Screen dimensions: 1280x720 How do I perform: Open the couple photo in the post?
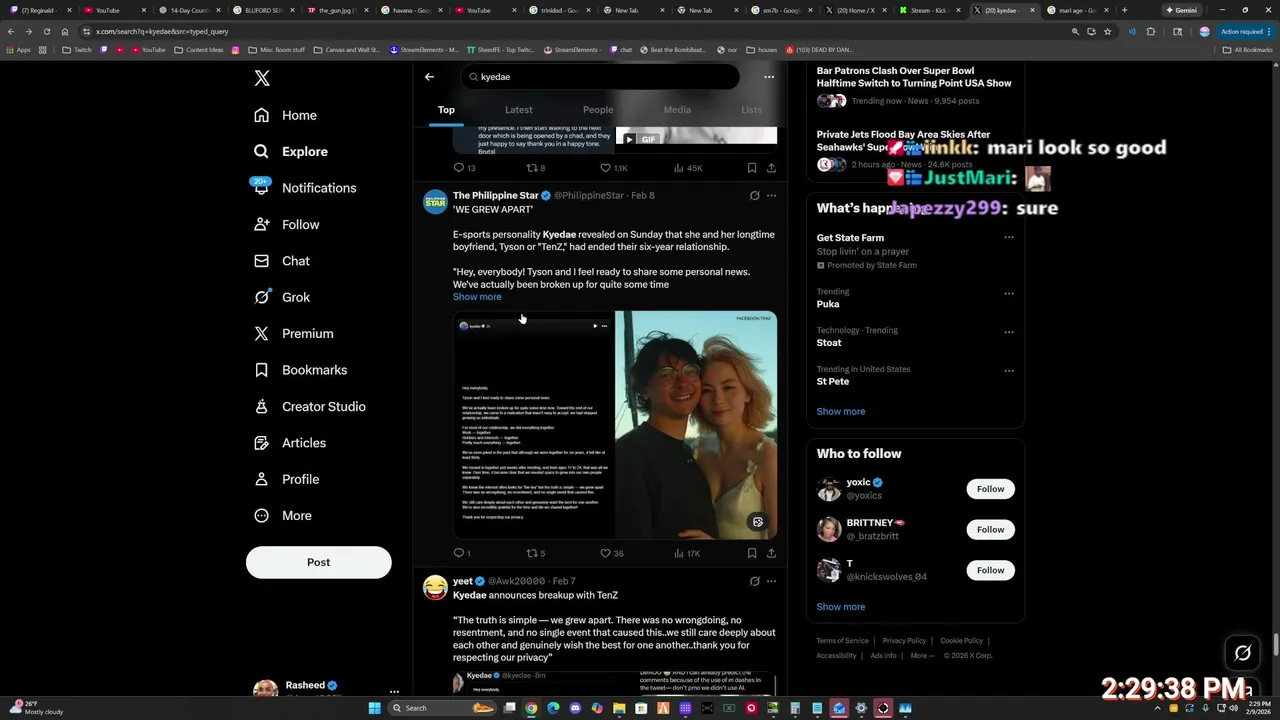point(696,425)
